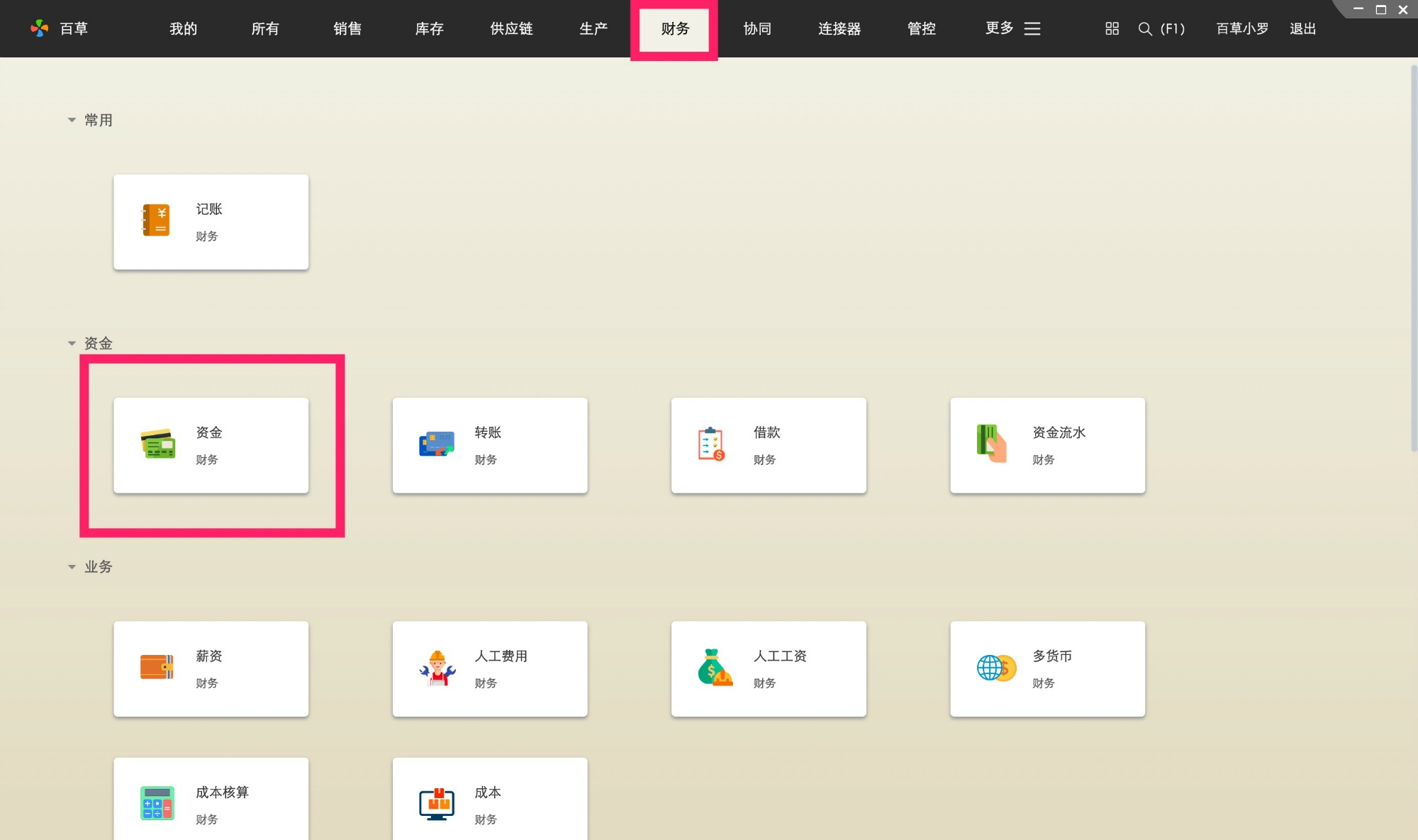Open search with the (F1) magnifier
The width and height of the screenshot is (1418, 840).
pyautogui.click(x=1144, y=28)
